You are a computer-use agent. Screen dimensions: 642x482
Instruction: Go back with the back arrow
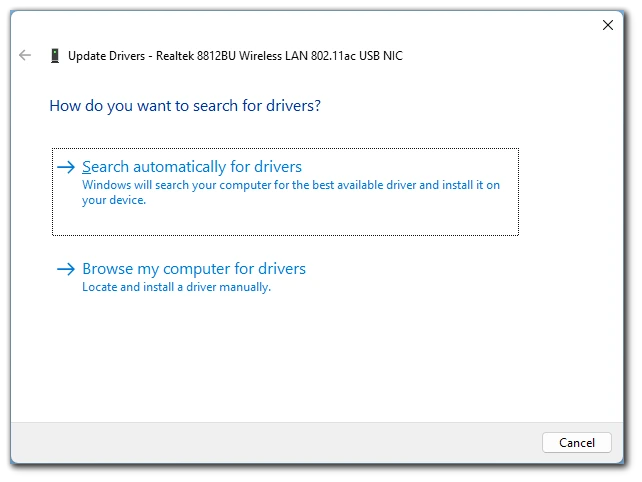pos(25,55)
